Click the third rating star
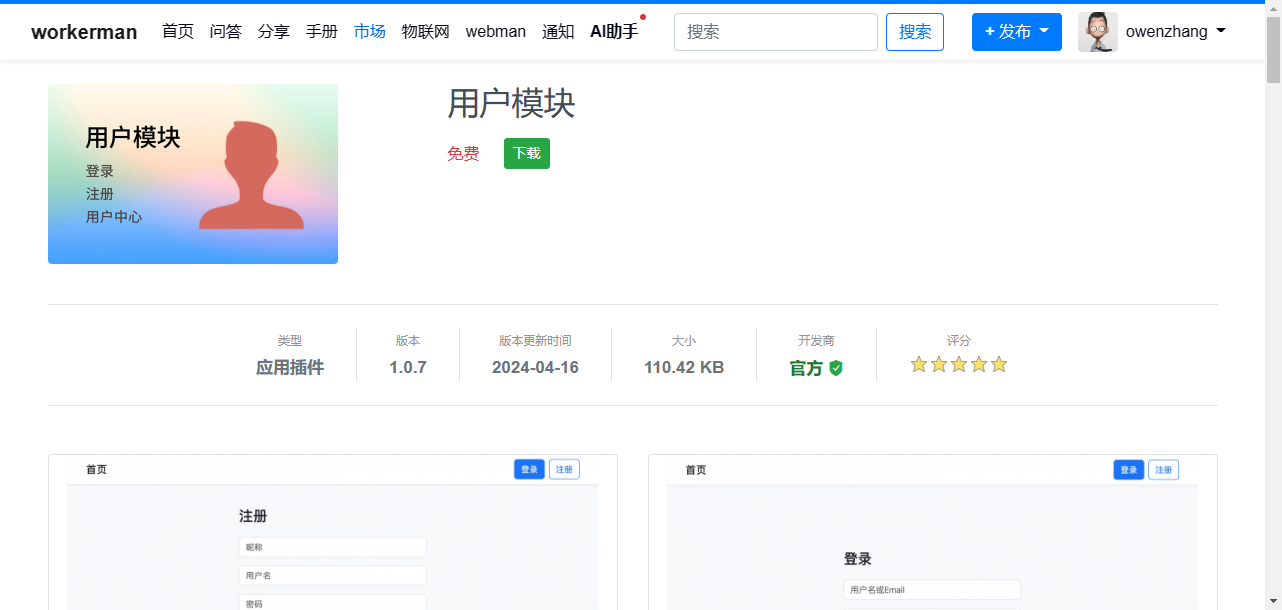 pyautogui.click(x=959, y=365)
